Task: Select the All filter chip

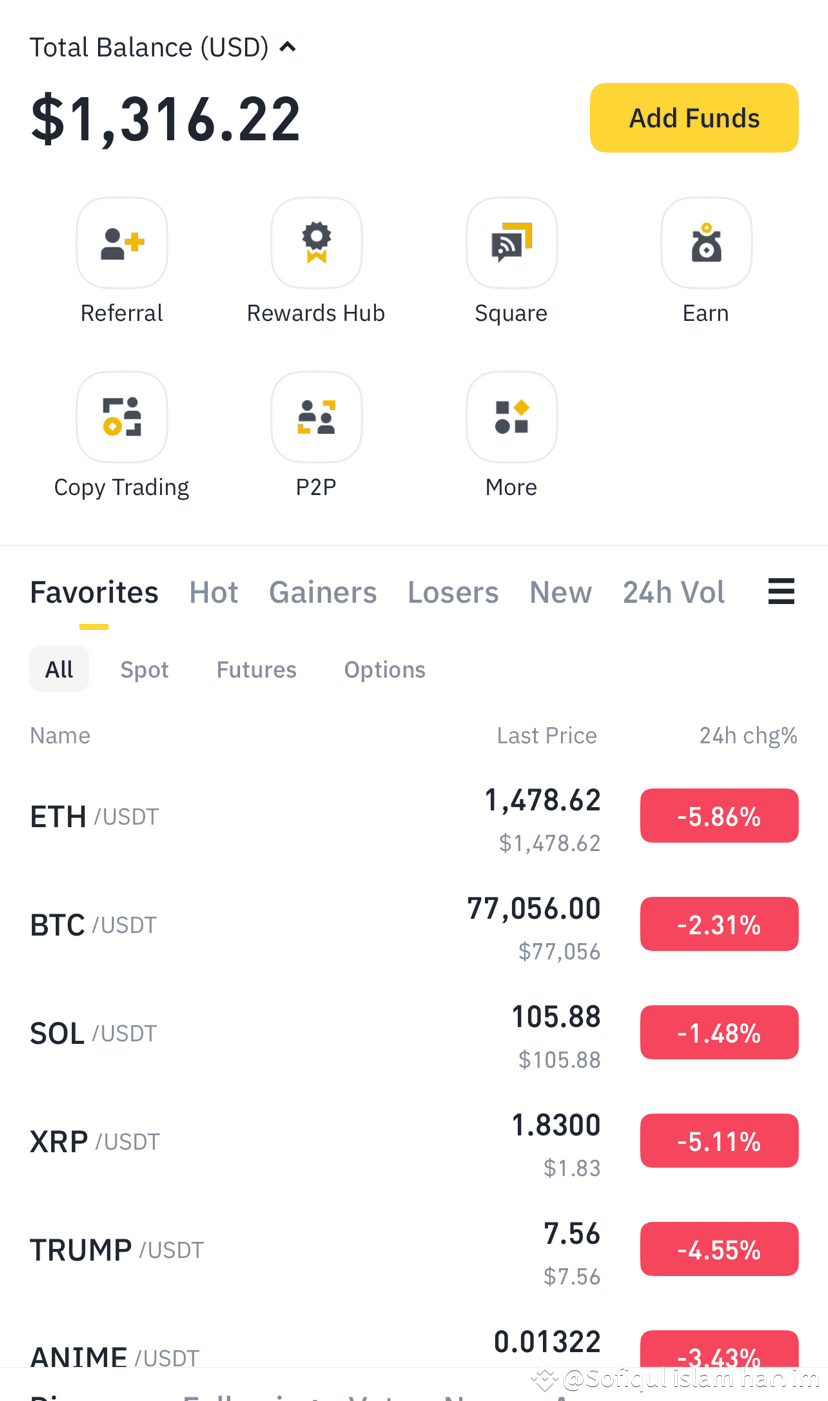Action: click(59, 669)
